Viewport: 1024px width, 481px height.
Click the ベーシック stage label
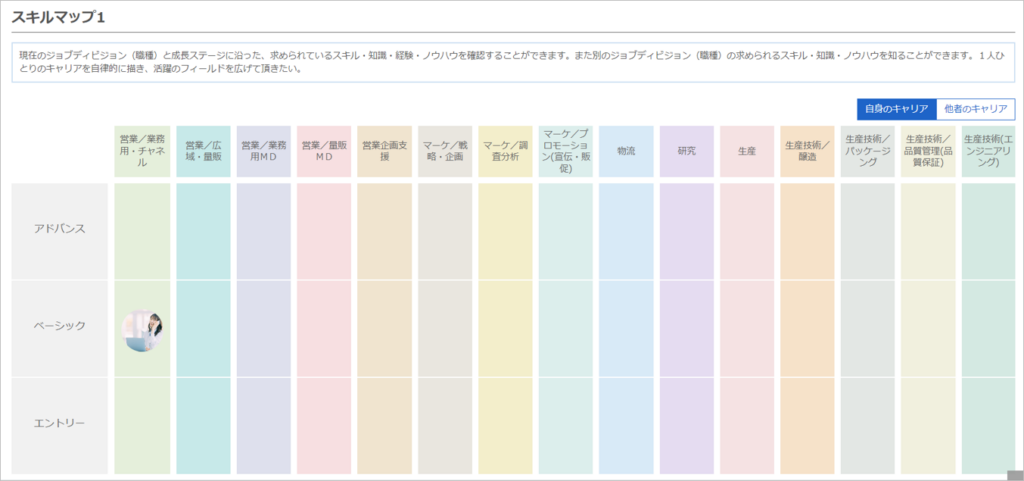click(x=59, y=326)
